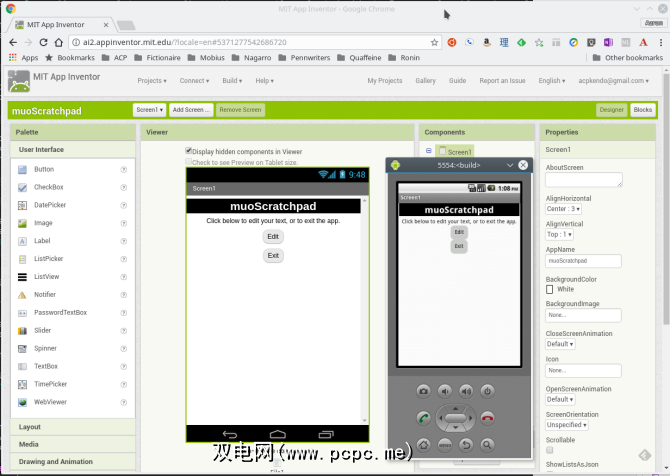Expand the Layout palette section
670x476 pixels.
pos(73,427)
